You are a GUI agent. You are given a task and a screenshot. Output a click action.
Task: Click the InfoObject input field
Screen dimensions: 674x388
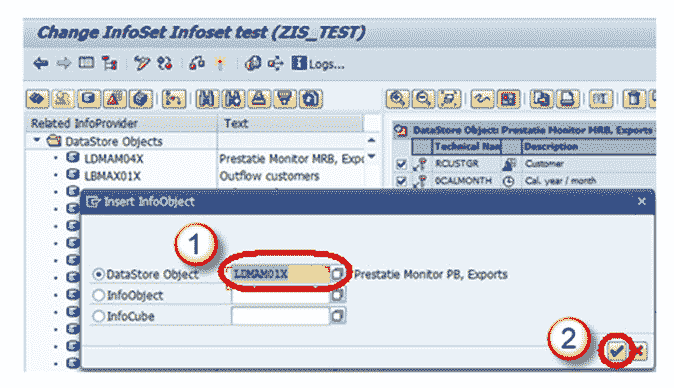[x=280, y=295]
